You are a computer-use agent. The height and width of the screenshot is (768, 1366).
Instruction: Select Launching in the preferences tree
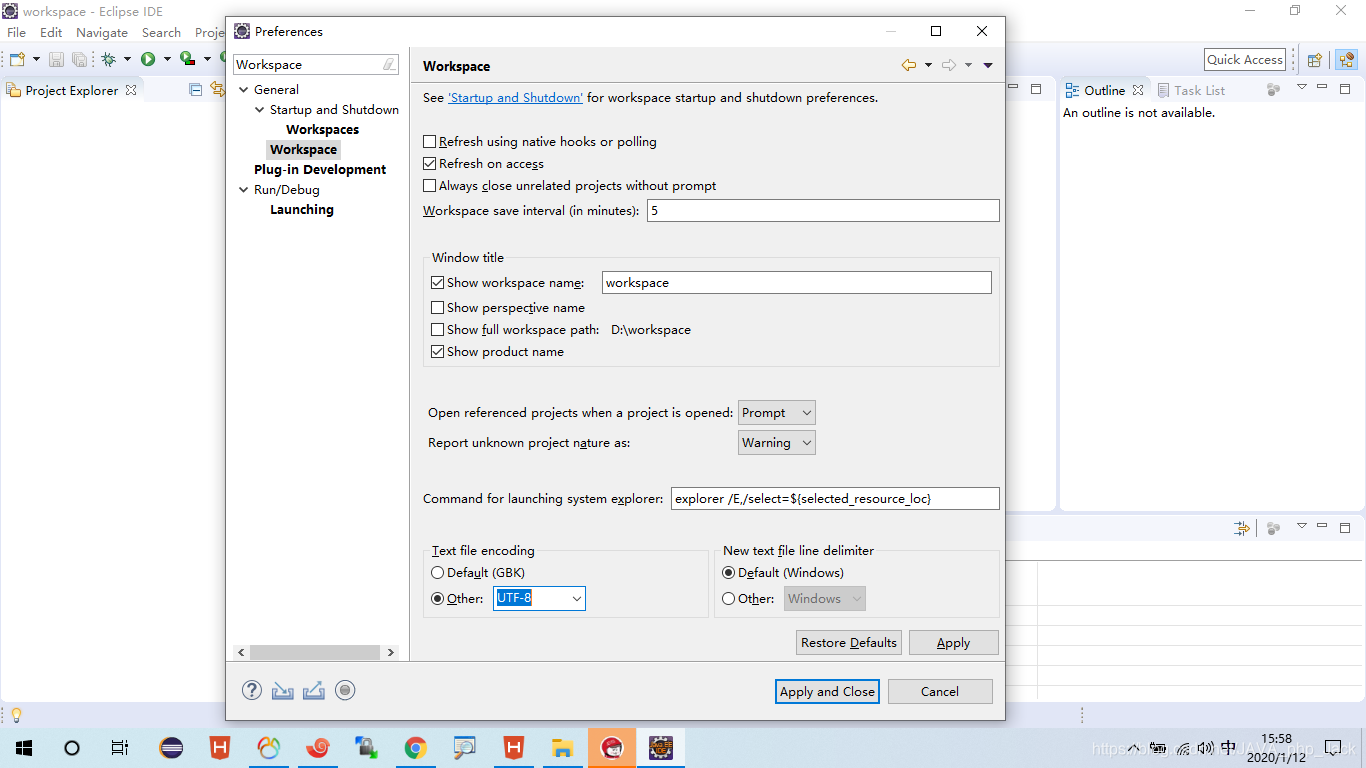302,210
